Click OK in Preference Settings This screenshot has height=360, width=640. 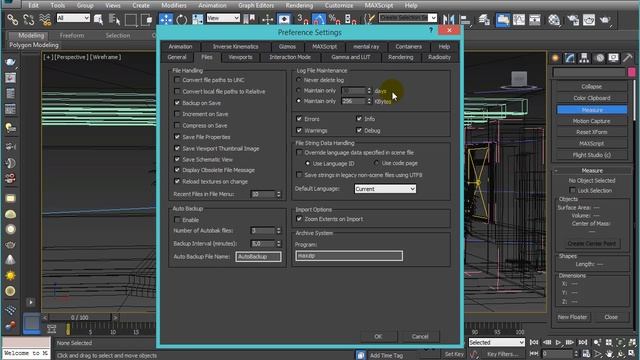[x=378, y=336]
